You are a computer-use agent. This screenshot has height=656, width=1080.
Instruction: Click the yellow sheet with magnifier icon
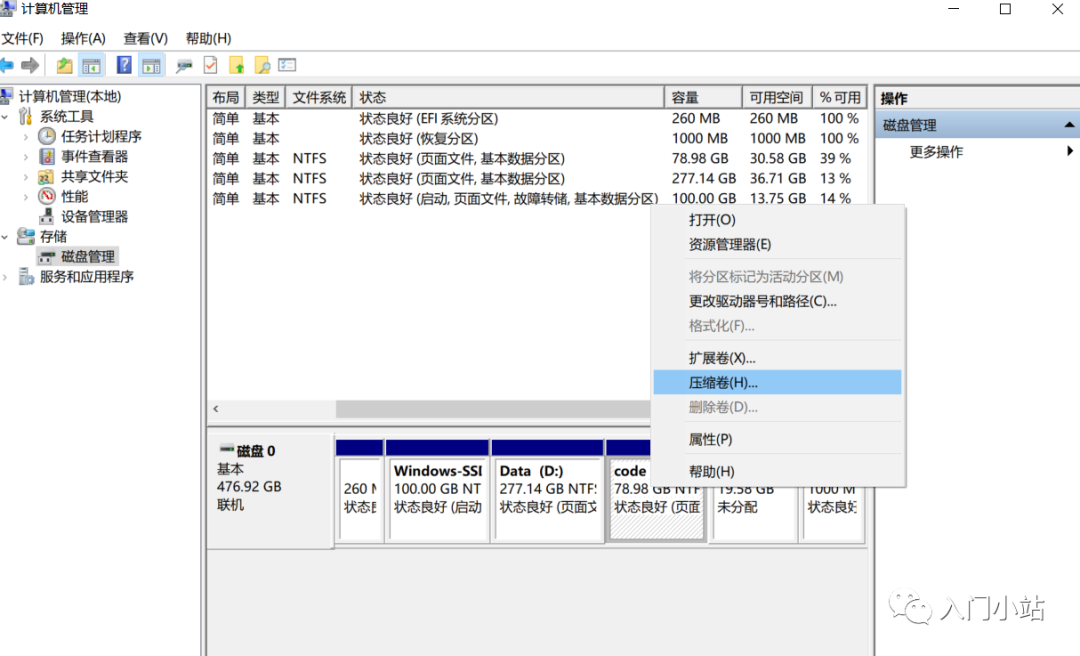262,65
